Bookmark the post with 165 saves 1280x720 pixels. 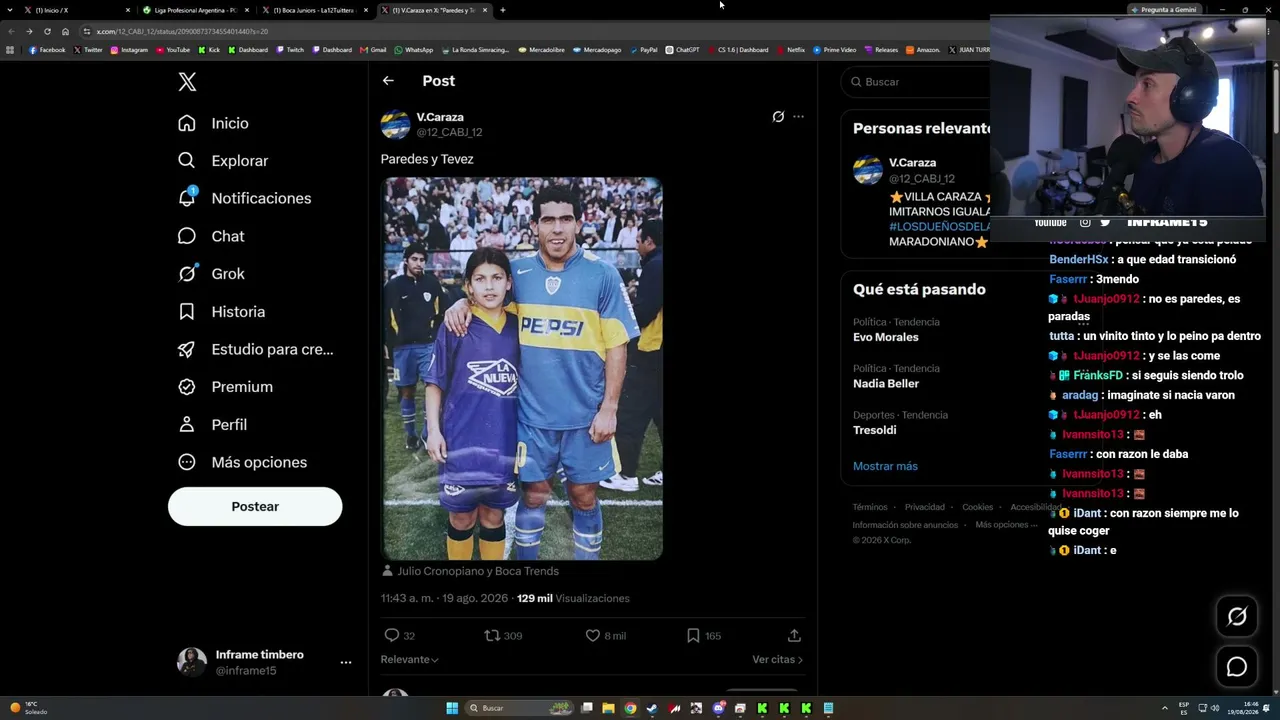[693, 636]
